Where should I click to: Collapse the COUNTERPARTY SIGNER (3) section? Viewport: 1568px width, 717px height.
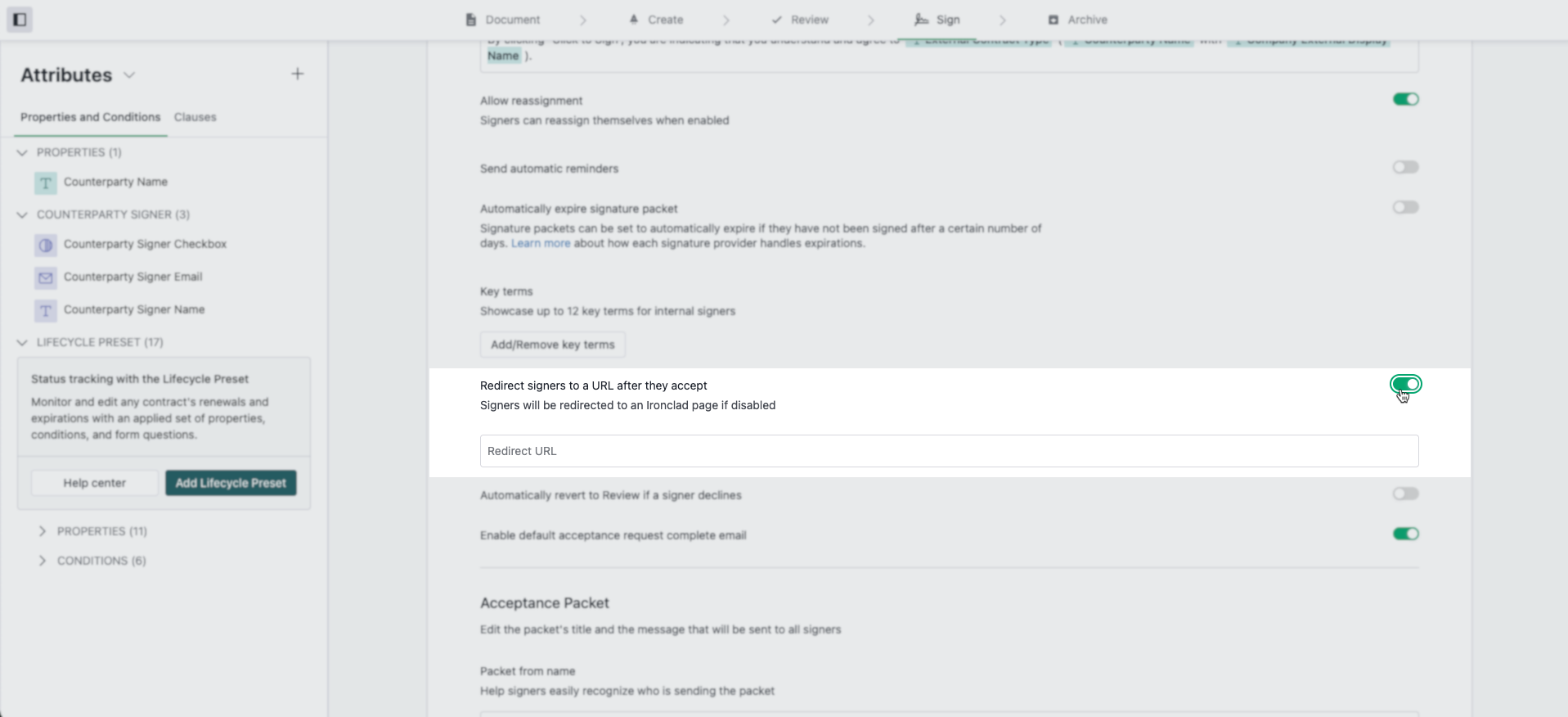[22, 214]
